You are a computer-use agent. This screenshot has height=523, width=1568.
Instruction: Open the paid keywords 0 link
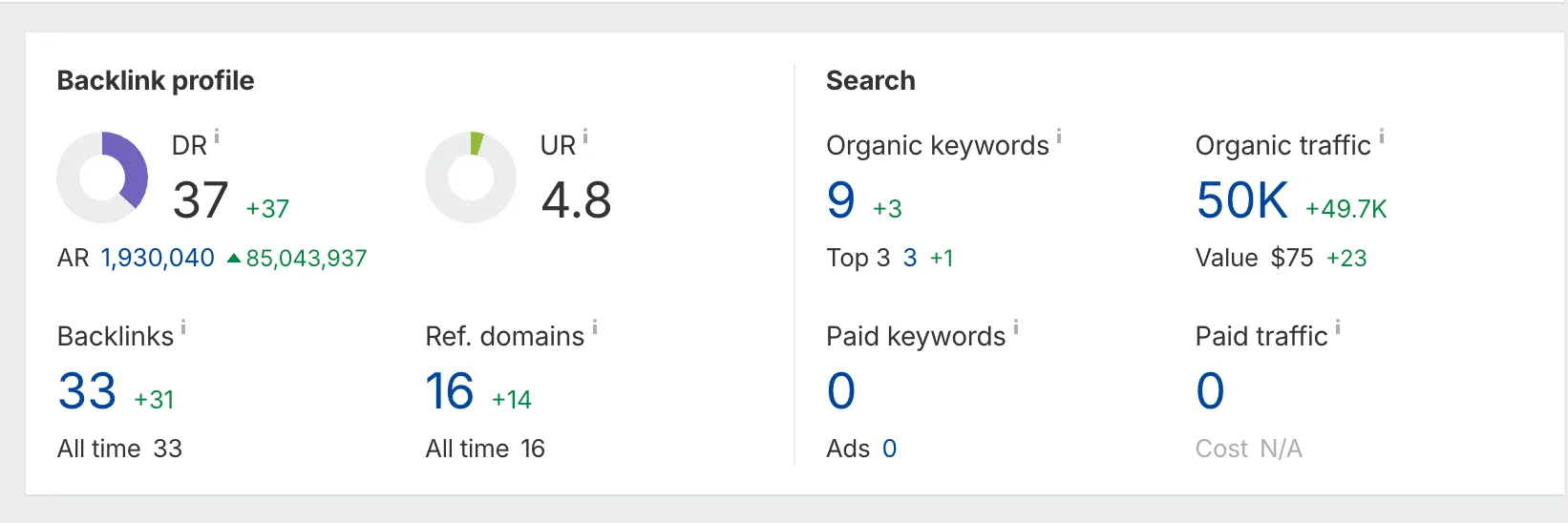click(x=841, y=391)
